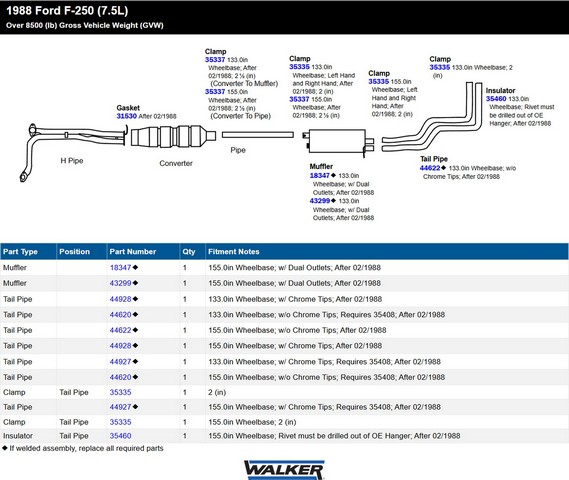Open muffler 18347 link below muffler drawing
569x480 pixels.
pyautogui.click(x=320, y=176)
